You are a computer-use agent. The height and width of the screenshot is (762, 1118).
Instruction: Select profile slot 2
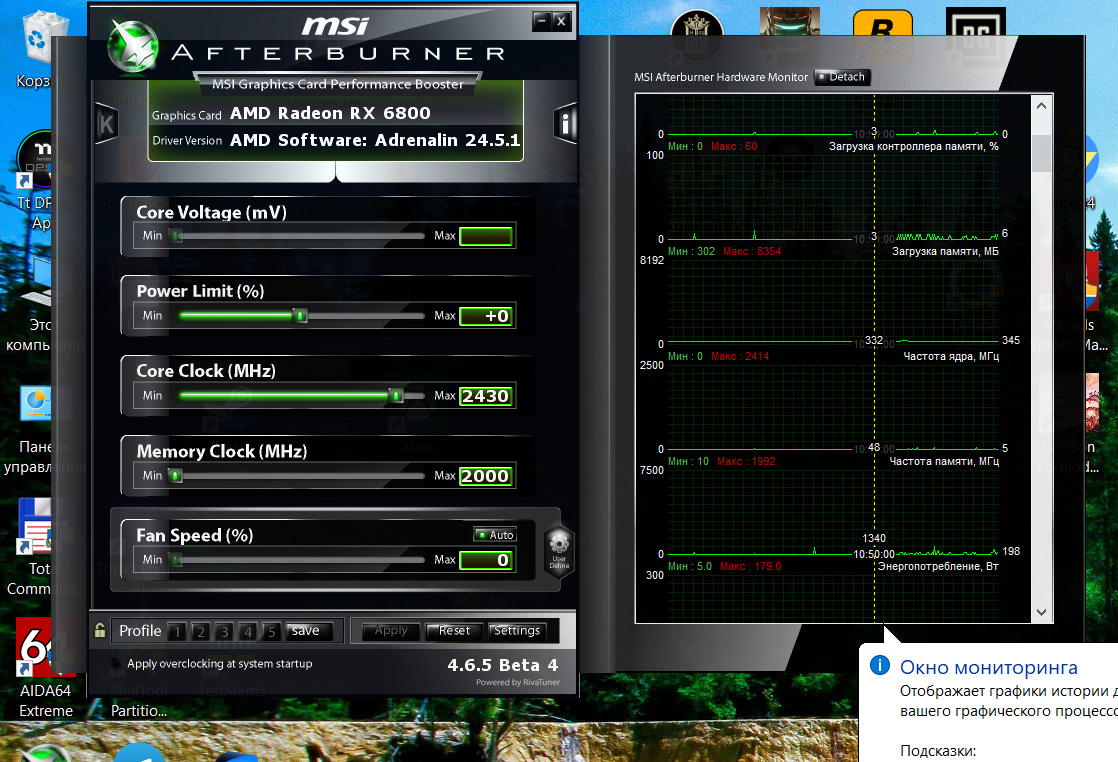click(x=201, y=632)
